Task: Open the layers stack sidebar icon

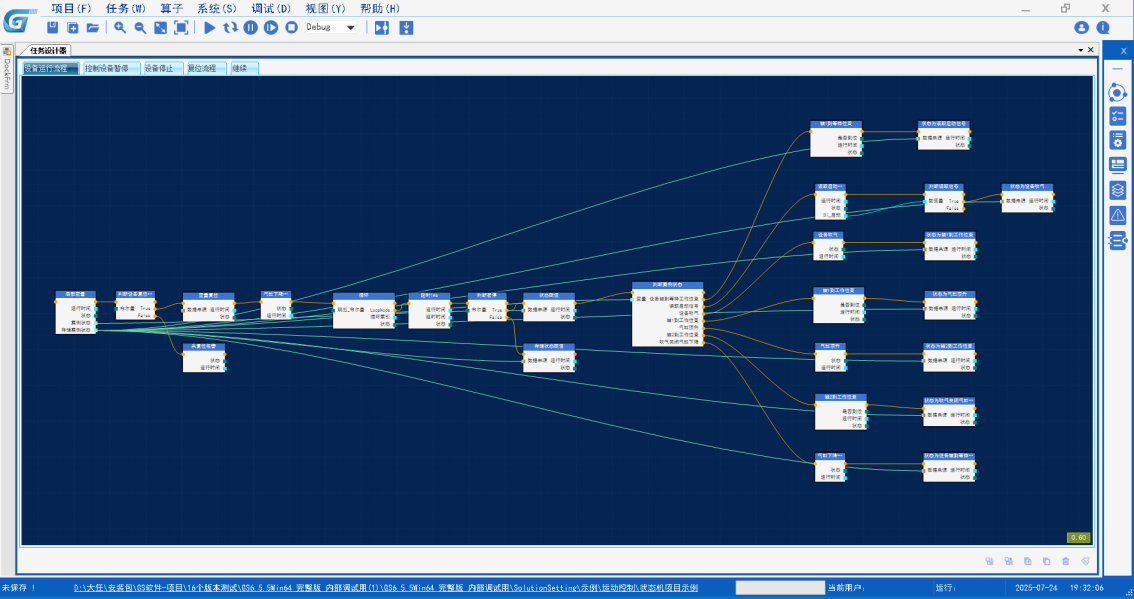Action: (1117, 190)
